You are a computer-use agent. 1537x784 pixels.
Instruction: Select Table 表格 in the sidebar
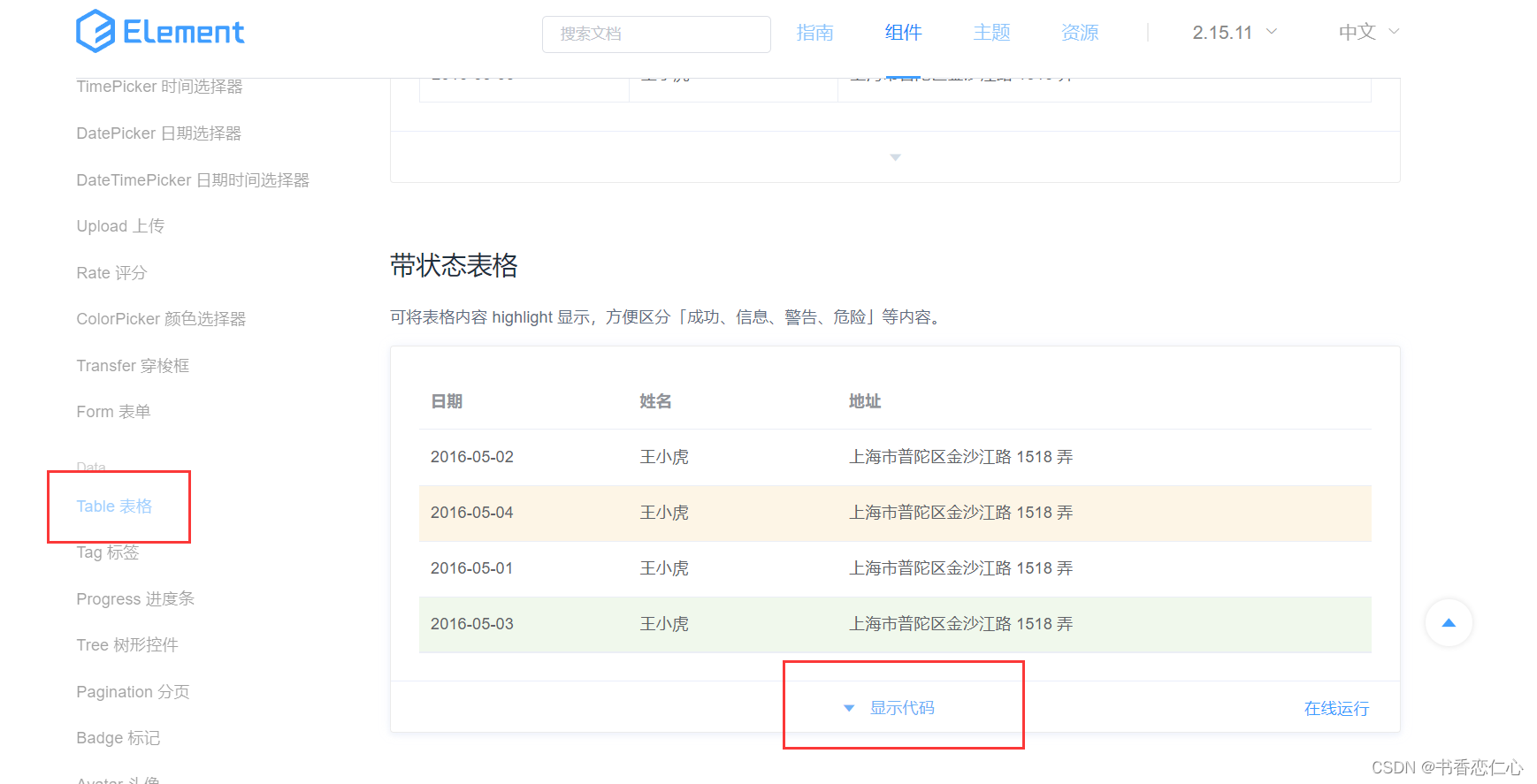[x=114, y=506]
